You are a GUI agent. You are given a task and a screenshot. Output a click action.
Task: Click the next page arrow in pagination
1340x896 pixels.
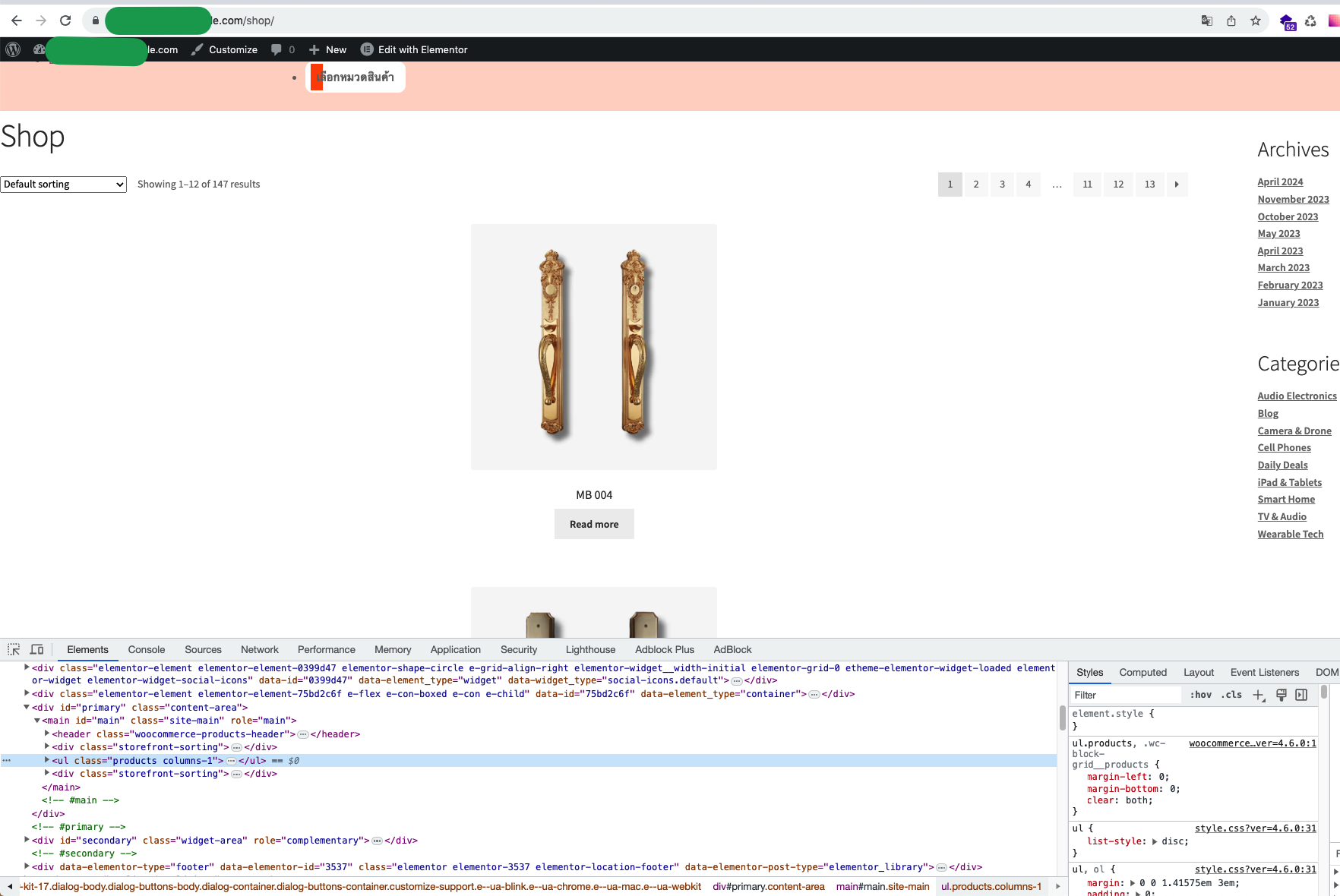pos(1177,185)
